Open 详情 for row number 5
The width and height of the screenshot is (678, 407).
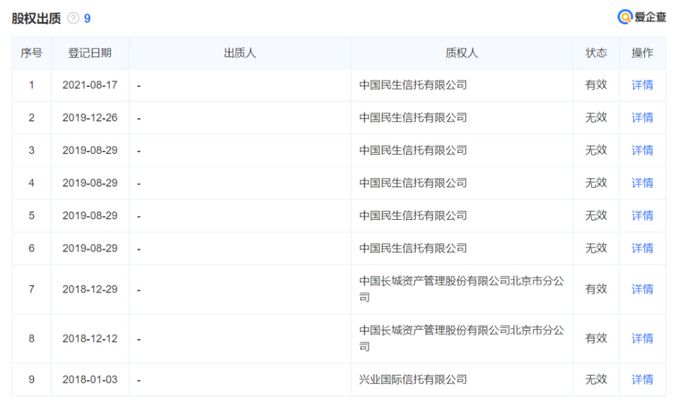[x=642, y=215]
